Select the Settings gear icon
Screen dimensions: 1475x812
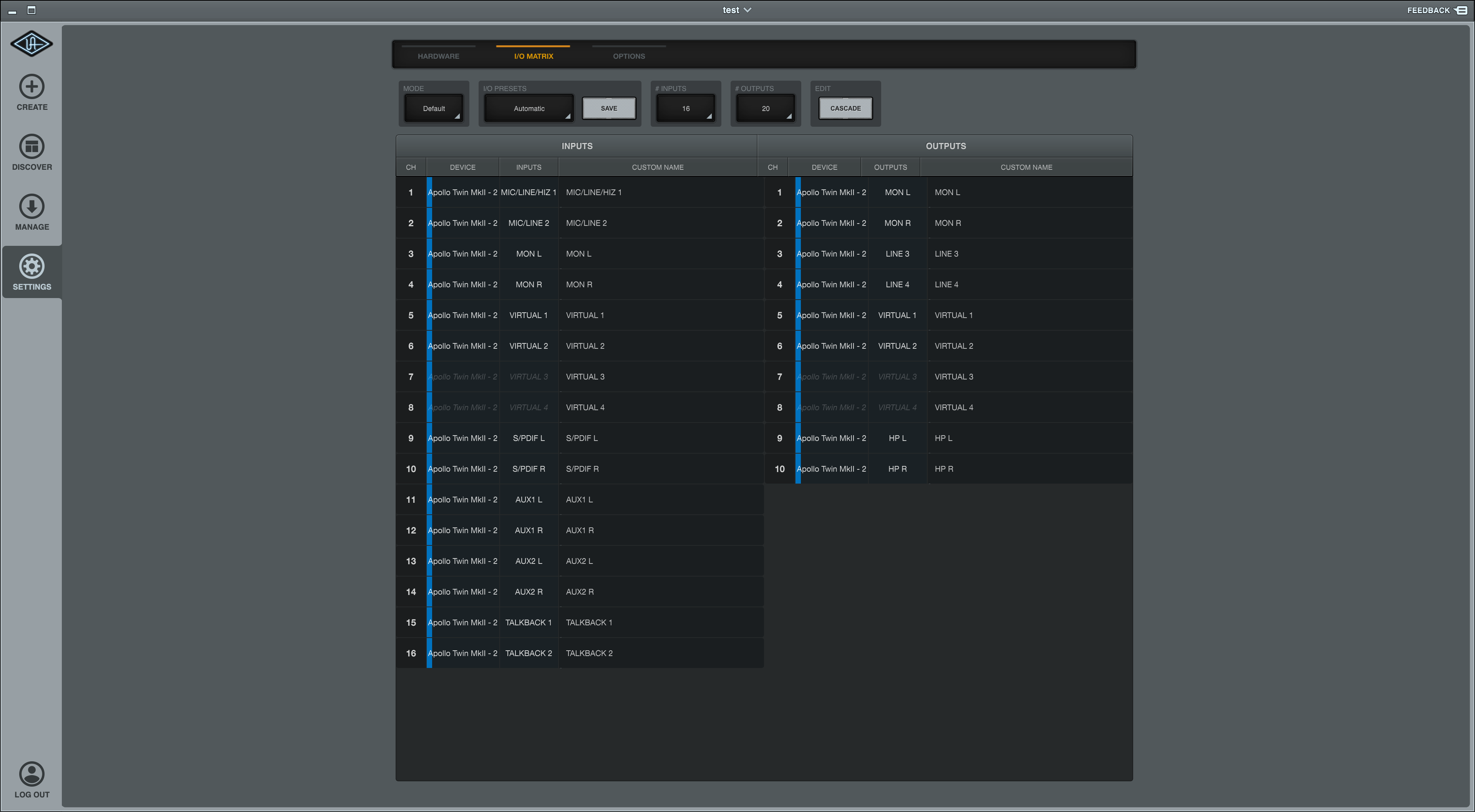(31, 266)
